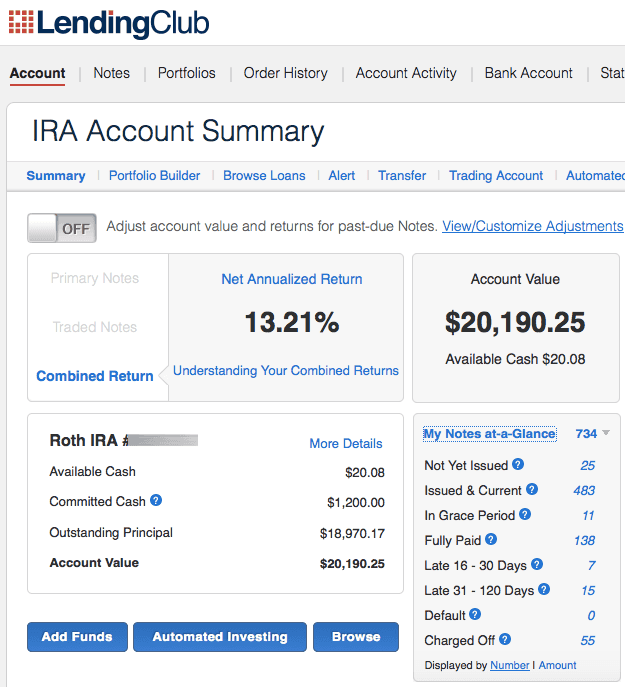Click the Issued & Current count 483
Screen dimensions: 625x687
click(x=584, y=490)
